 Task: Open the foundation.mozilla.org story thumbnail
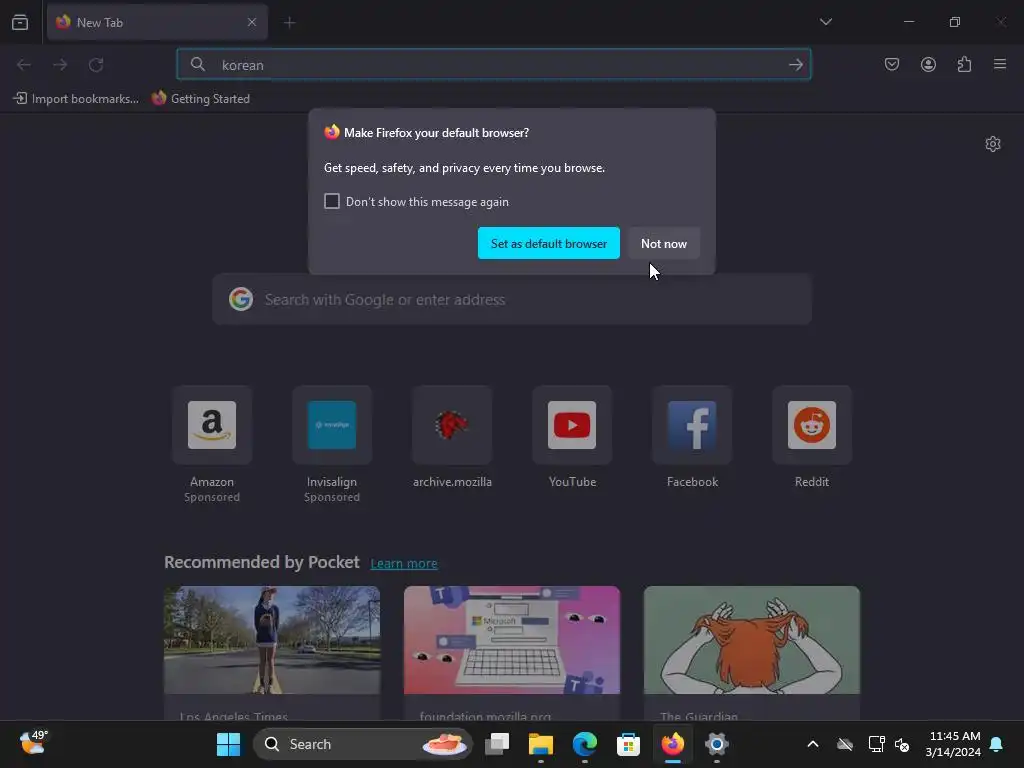(512, 640)
